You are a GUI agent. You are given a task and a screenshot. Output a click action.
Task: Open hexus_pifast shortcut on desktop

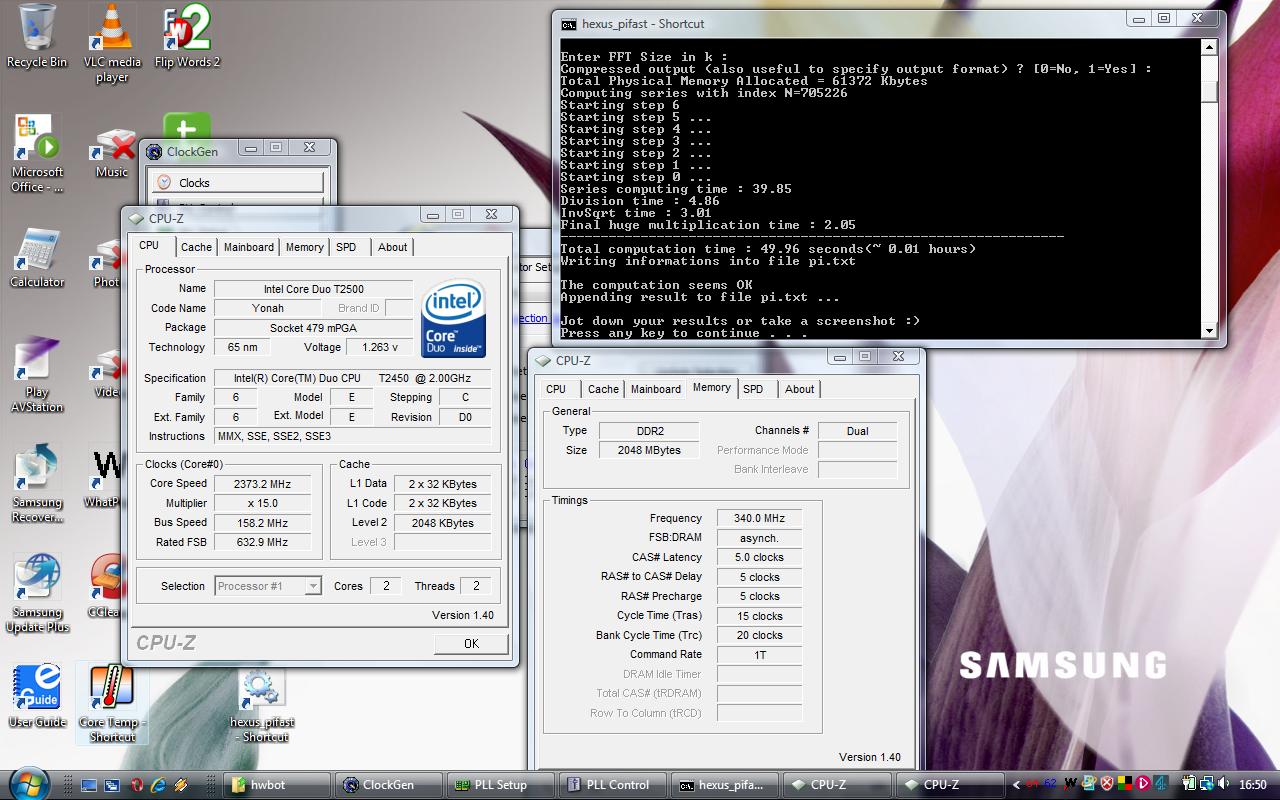click(262, 704)
